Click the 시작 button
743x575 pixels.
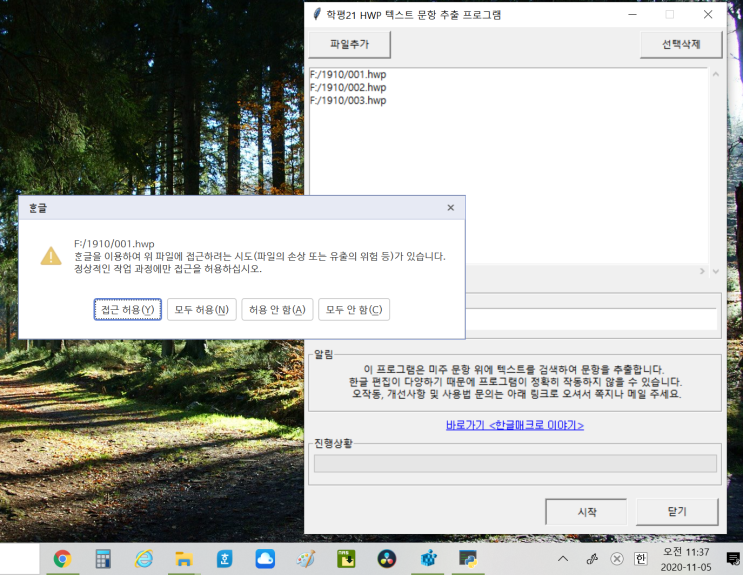[587, 511]
